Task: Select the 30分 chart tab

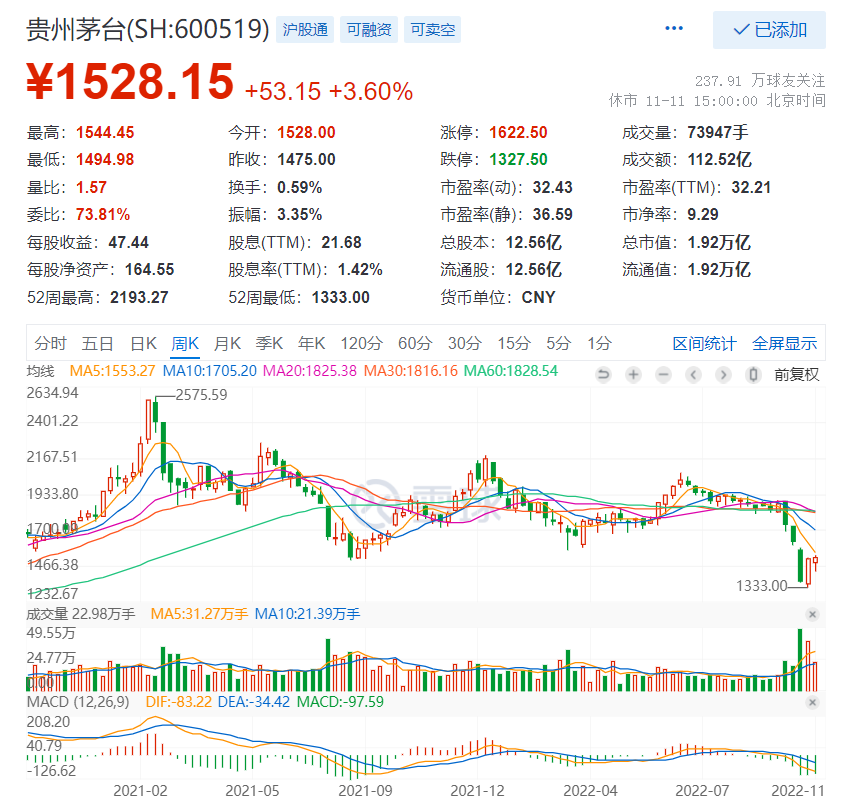Action: coord(465,343)
